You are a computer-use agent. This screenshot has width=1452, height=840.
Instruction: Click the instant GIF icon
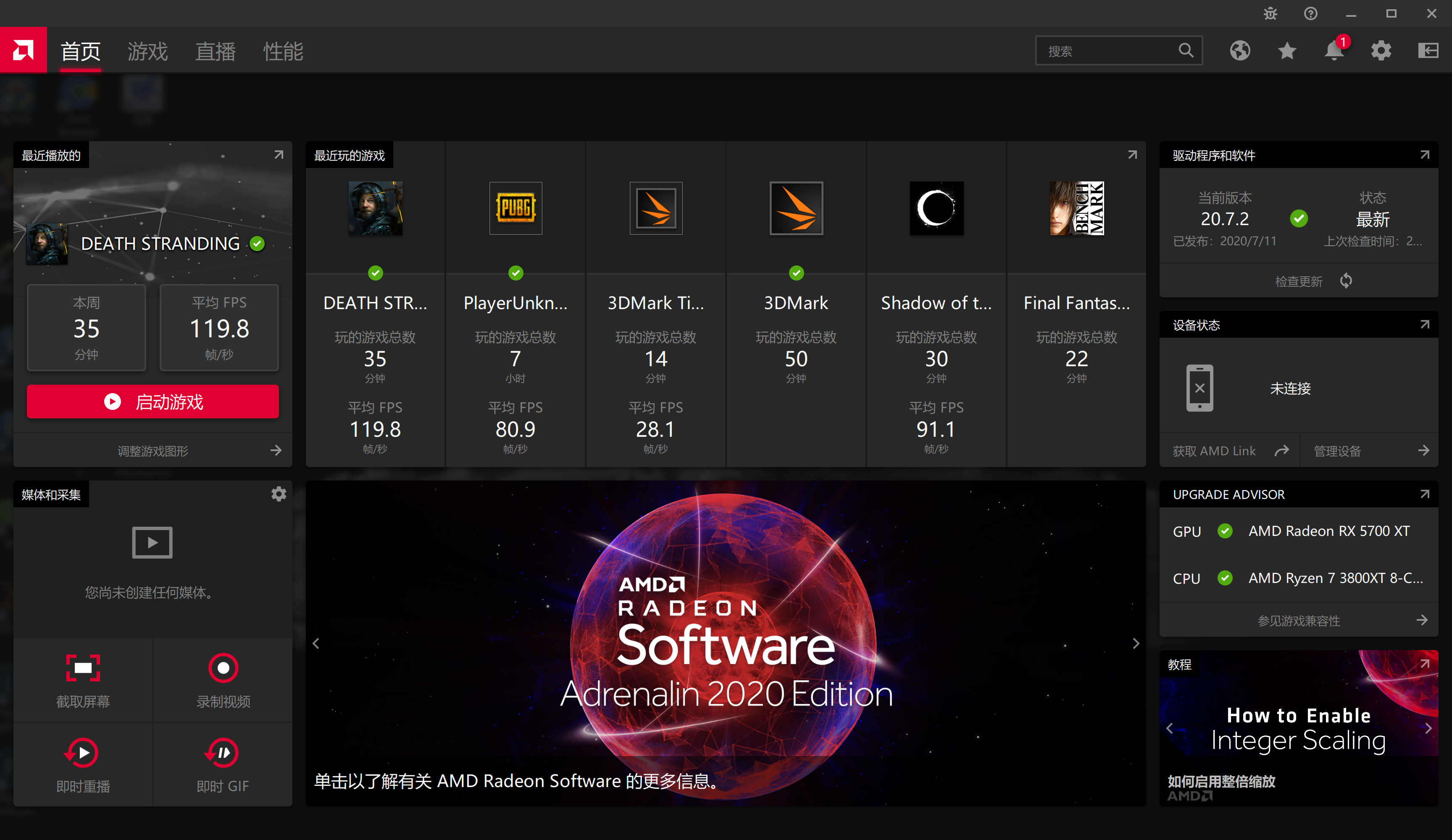[x=222, y=752]
